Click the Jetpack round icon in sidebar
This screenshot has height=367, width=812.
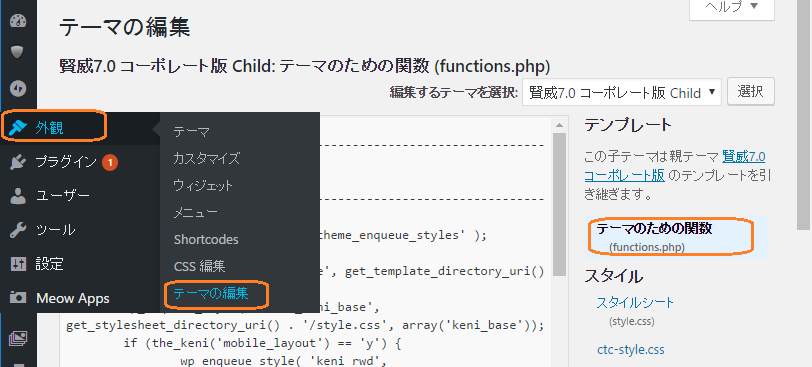point(18,89)
